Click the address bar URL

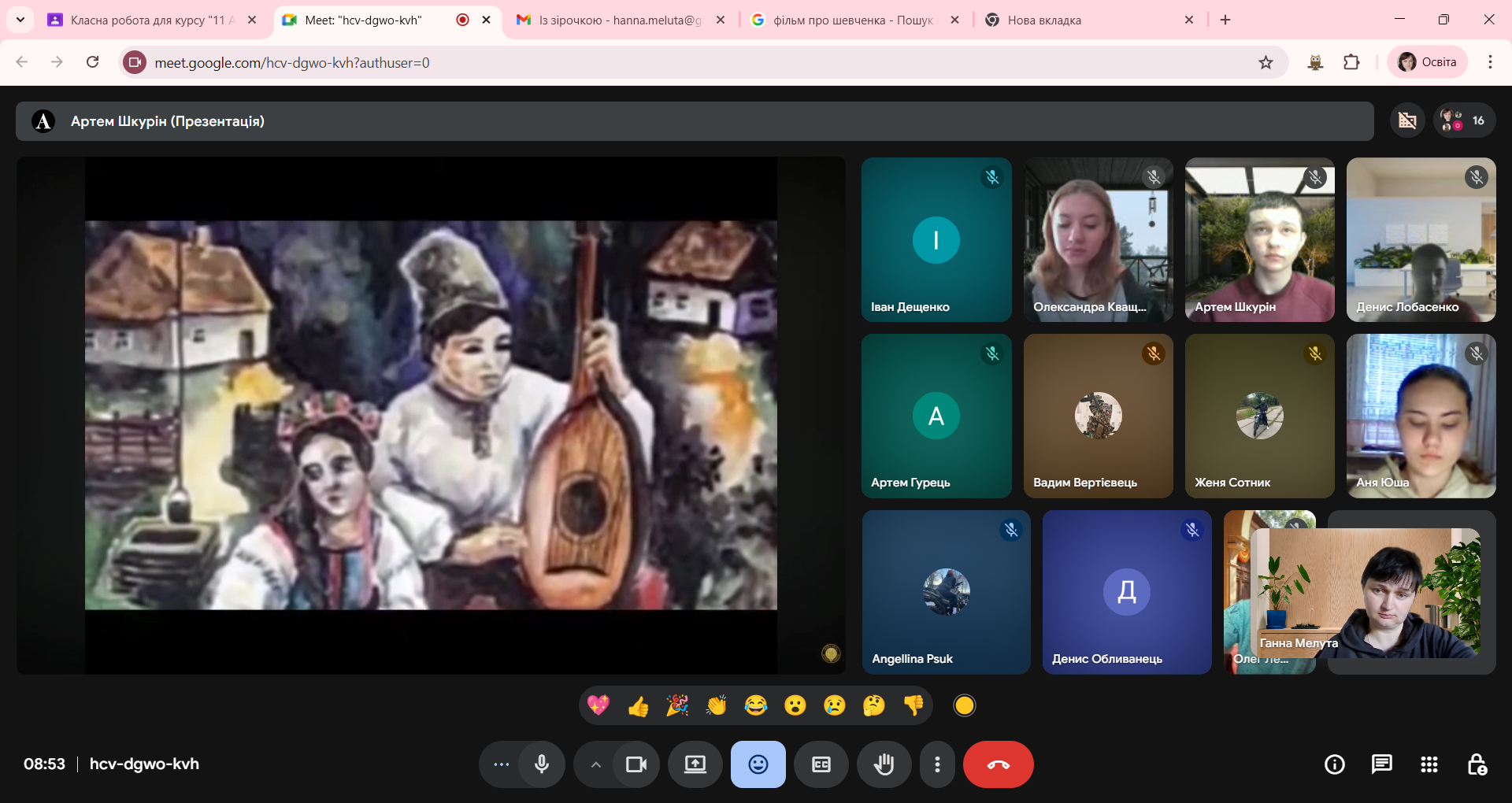(292, 63)
